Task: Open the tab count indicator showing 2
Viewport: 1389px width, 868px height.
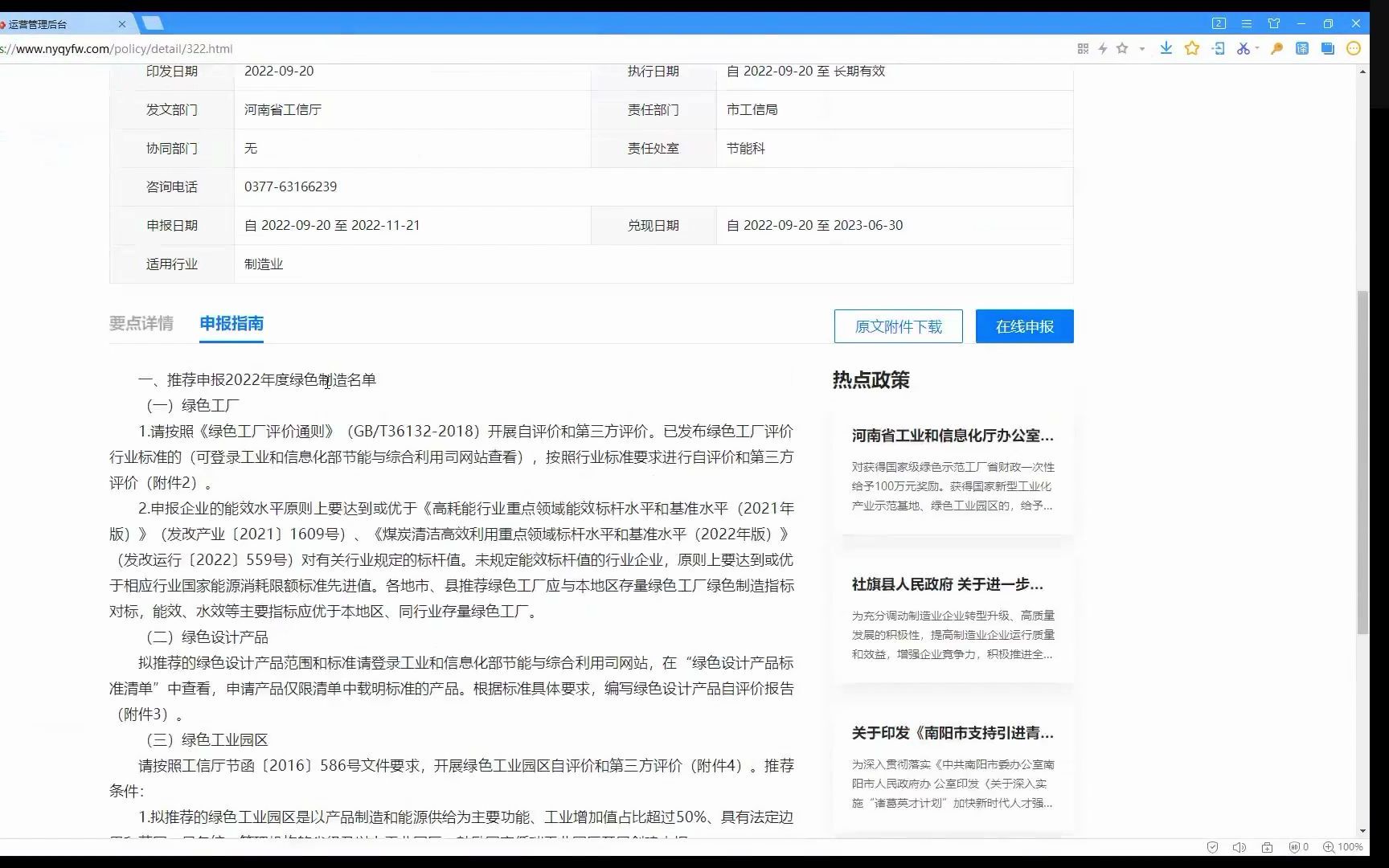Action: pos(1219,23)
